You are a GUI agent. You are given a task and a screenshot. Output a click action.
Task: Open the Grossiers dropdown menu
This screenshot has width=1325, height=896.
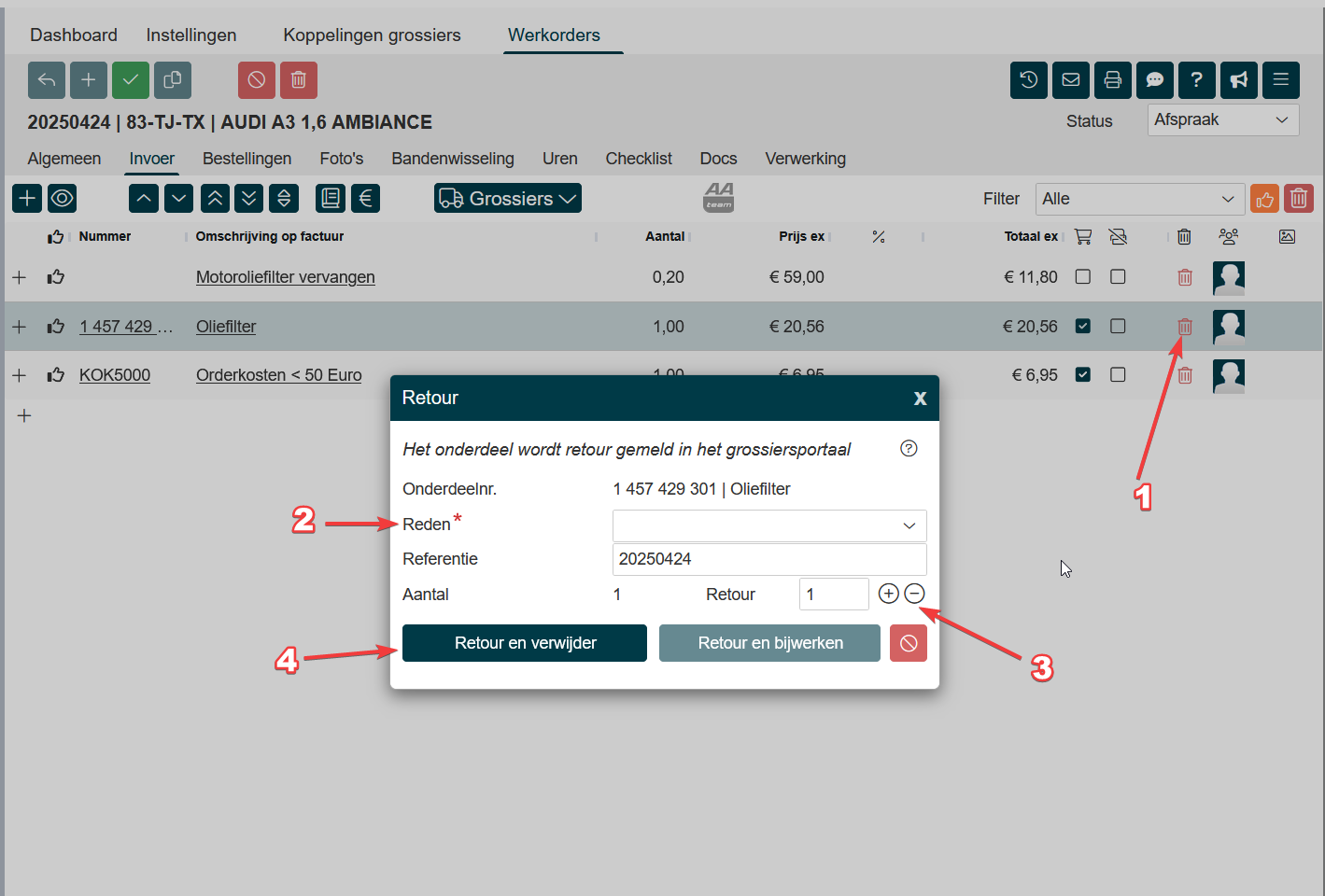[507, 198]
